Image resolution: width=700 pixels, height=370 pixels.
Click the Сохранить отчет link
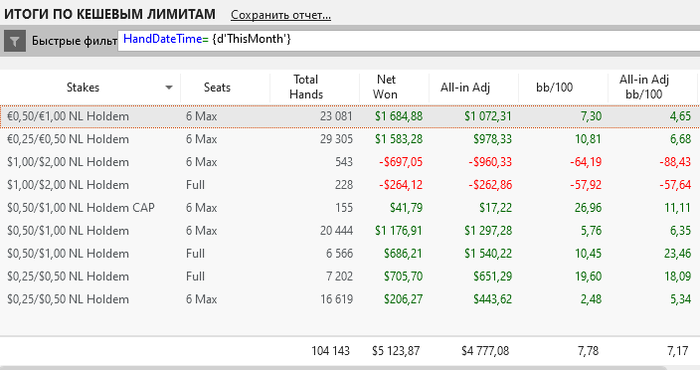[281, 15]
